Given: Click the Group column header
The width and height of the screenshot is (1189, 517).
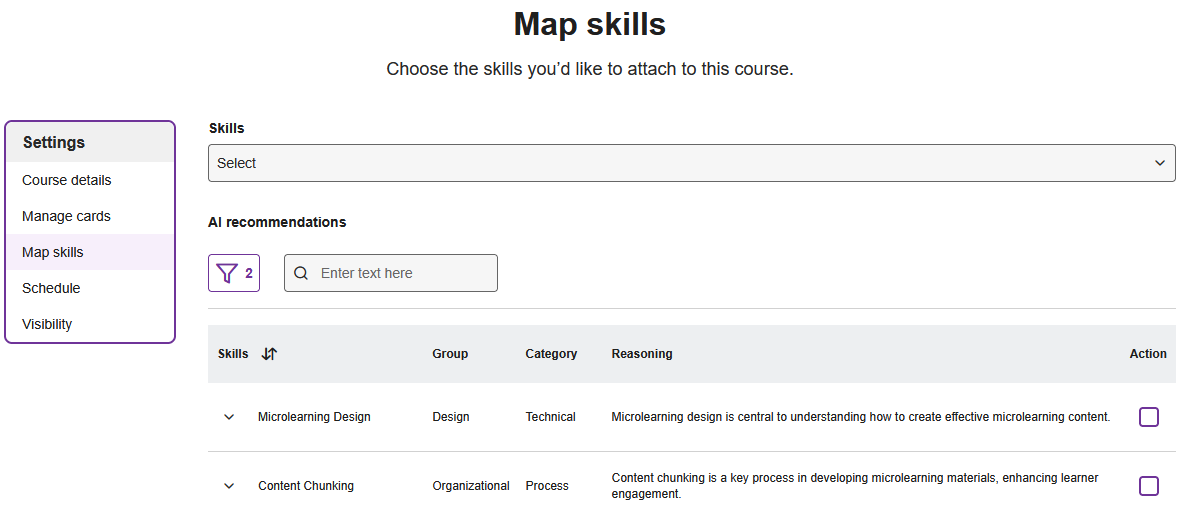Looking at the screenshot, I should [450, 354].
